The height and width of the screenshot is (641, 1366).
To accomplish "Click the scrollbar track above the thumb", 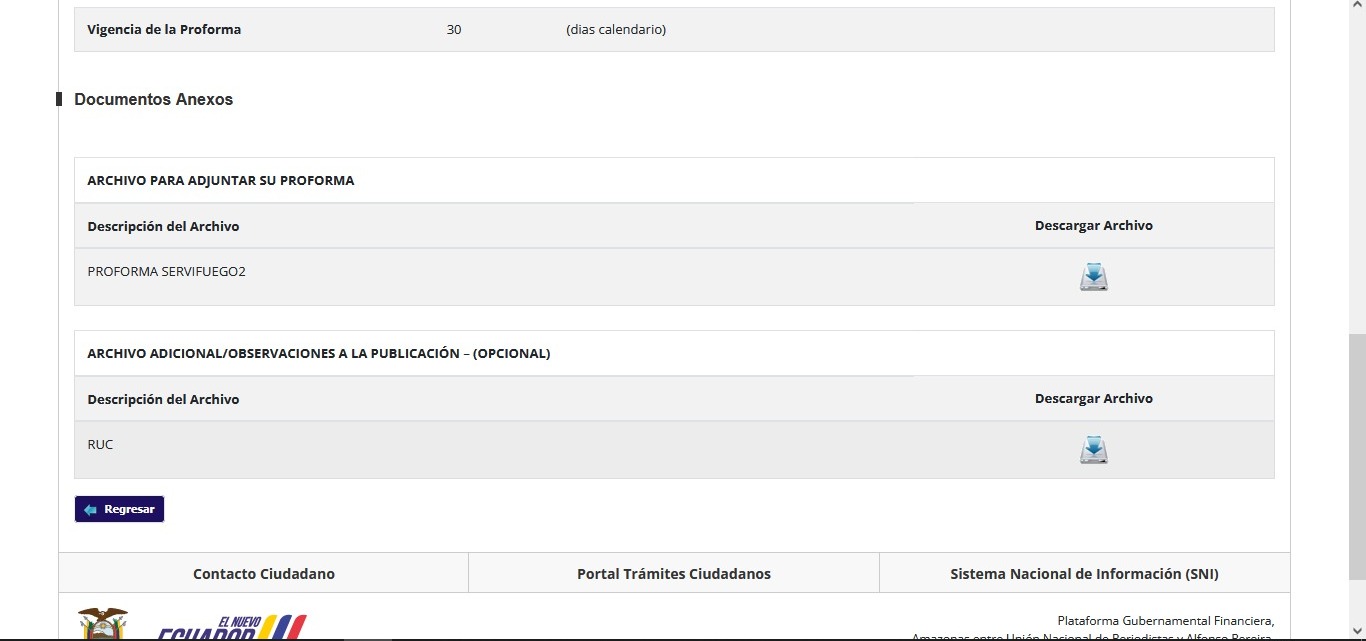I will click(1357, 170).
